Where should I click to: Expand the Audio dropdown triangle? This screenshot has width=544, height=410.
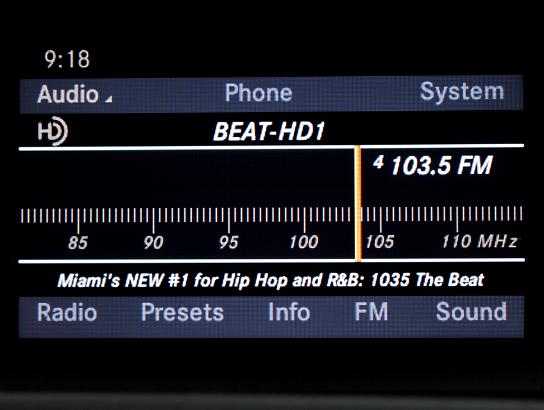(109, 99)
